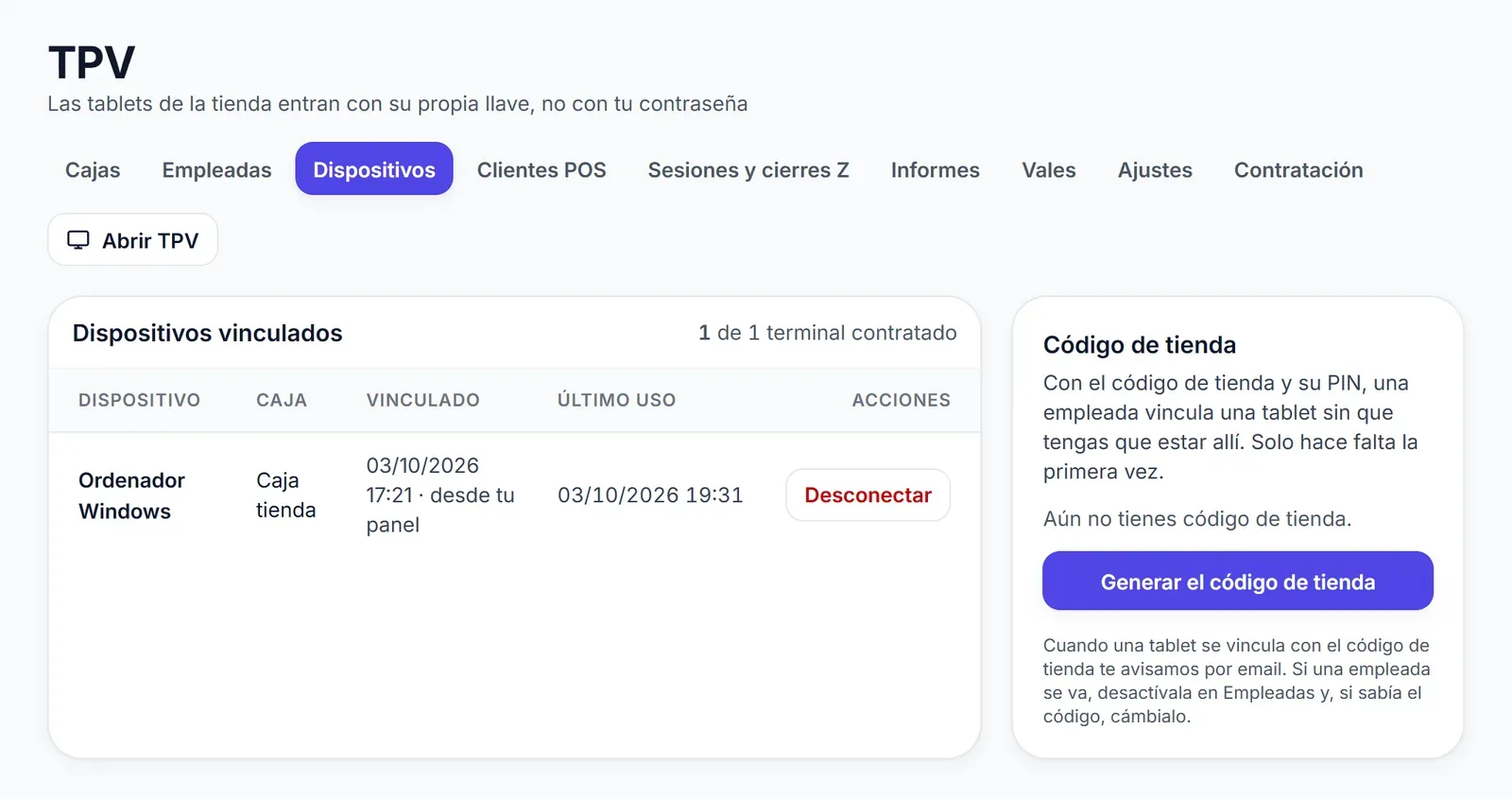1512x799 pixels.
Task: Click the DISPOSITIVO column header
Action: coord(139,400)
